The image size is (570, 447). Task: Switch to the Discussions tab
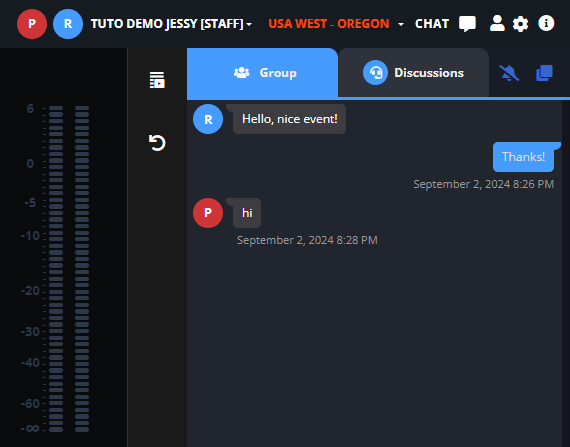(x=414, y=73)
